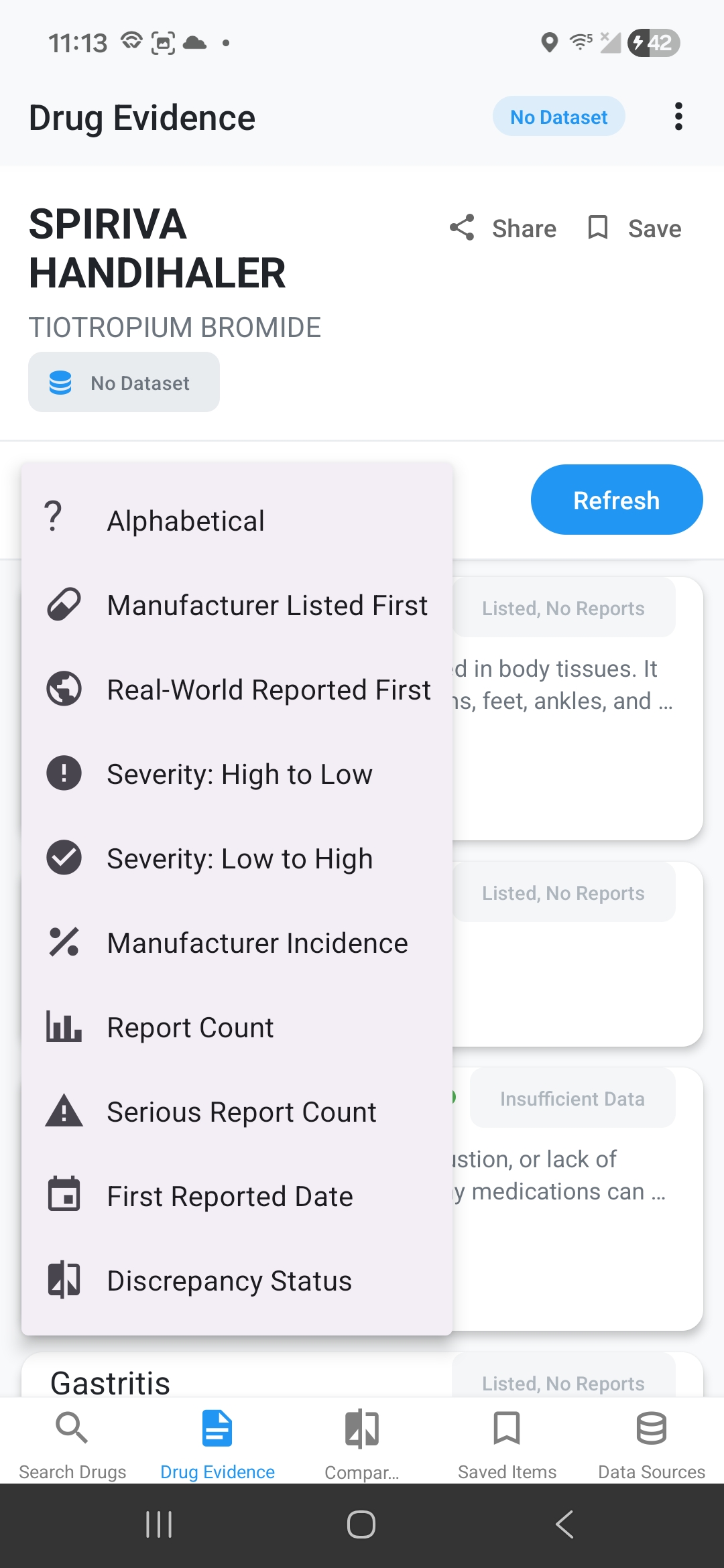Select Severity: Low to High option
Viewport: 724px width, 1568px height.
coord(239,858)
